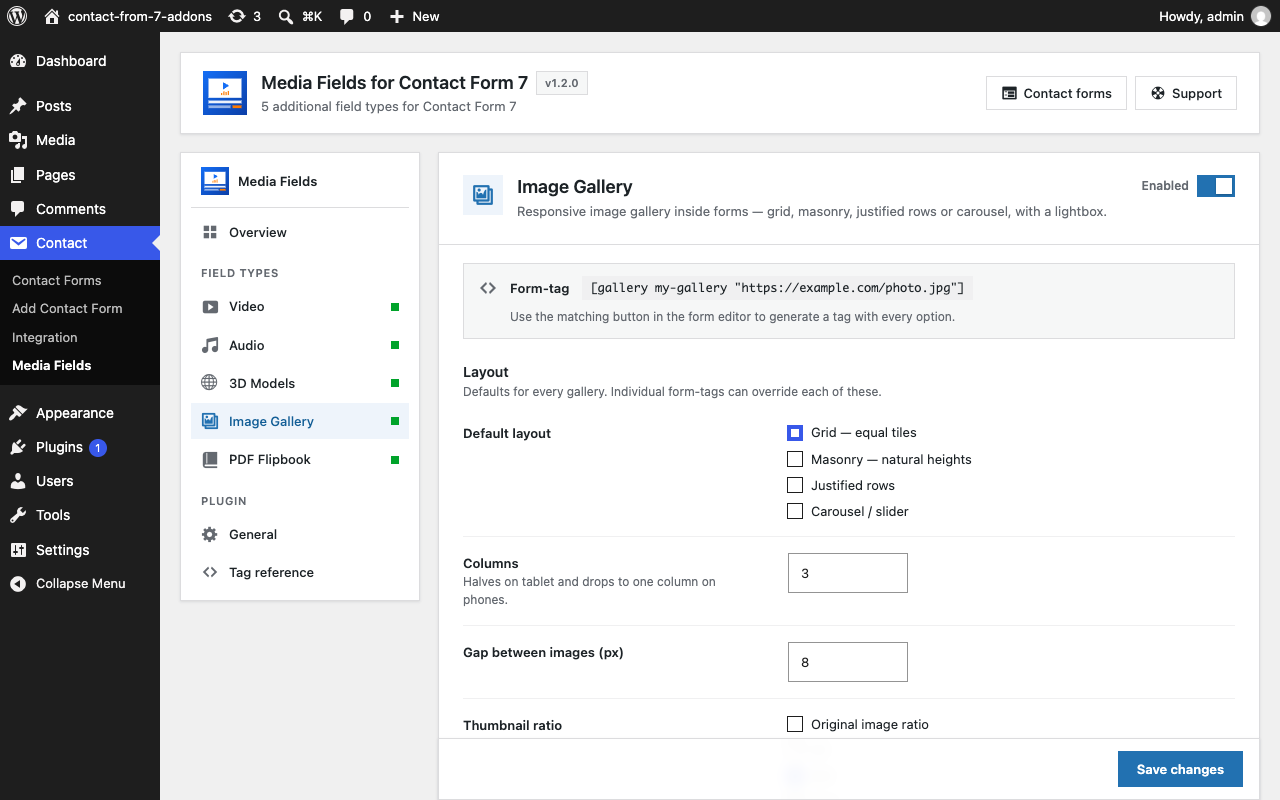
Task: Go to the Contact Forms submenu
Action: 57,280
